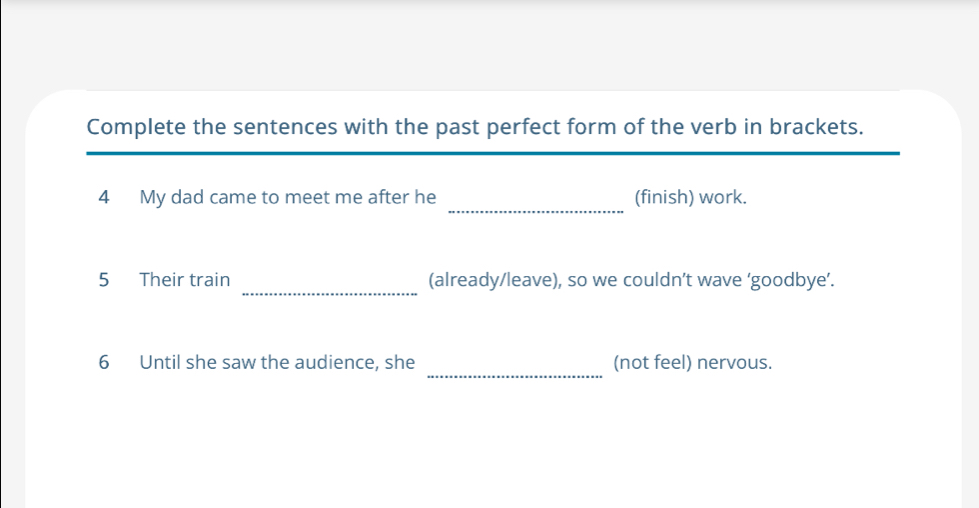Viewport: 979px width, 508px height.
Task: Click question number 6
Action: 105,363
